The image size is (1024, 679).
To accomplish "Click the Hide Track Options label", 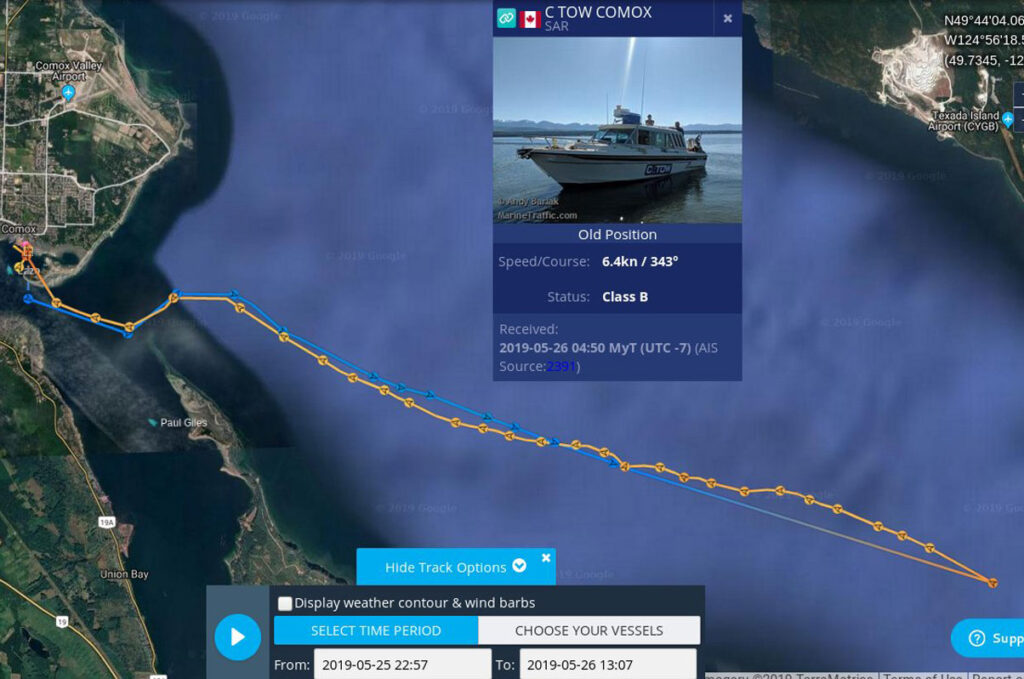I will click(x=445, y=567).
